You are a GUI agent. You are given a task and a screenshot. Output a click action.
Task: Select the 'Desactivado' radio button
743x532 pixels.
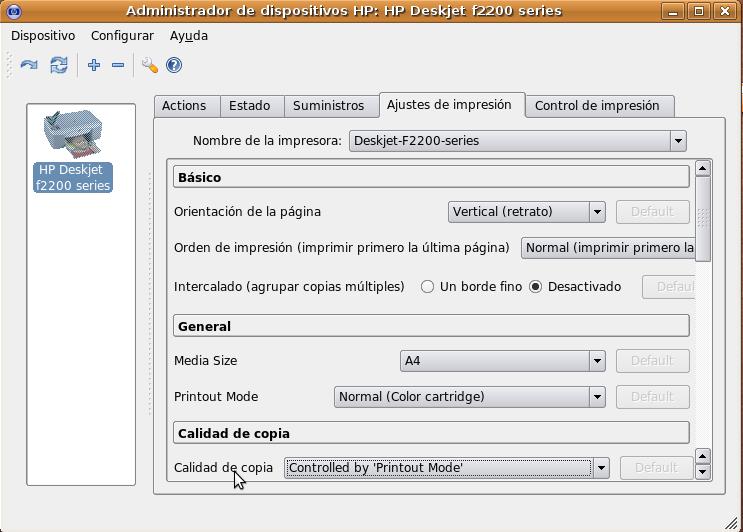(535, 287)
